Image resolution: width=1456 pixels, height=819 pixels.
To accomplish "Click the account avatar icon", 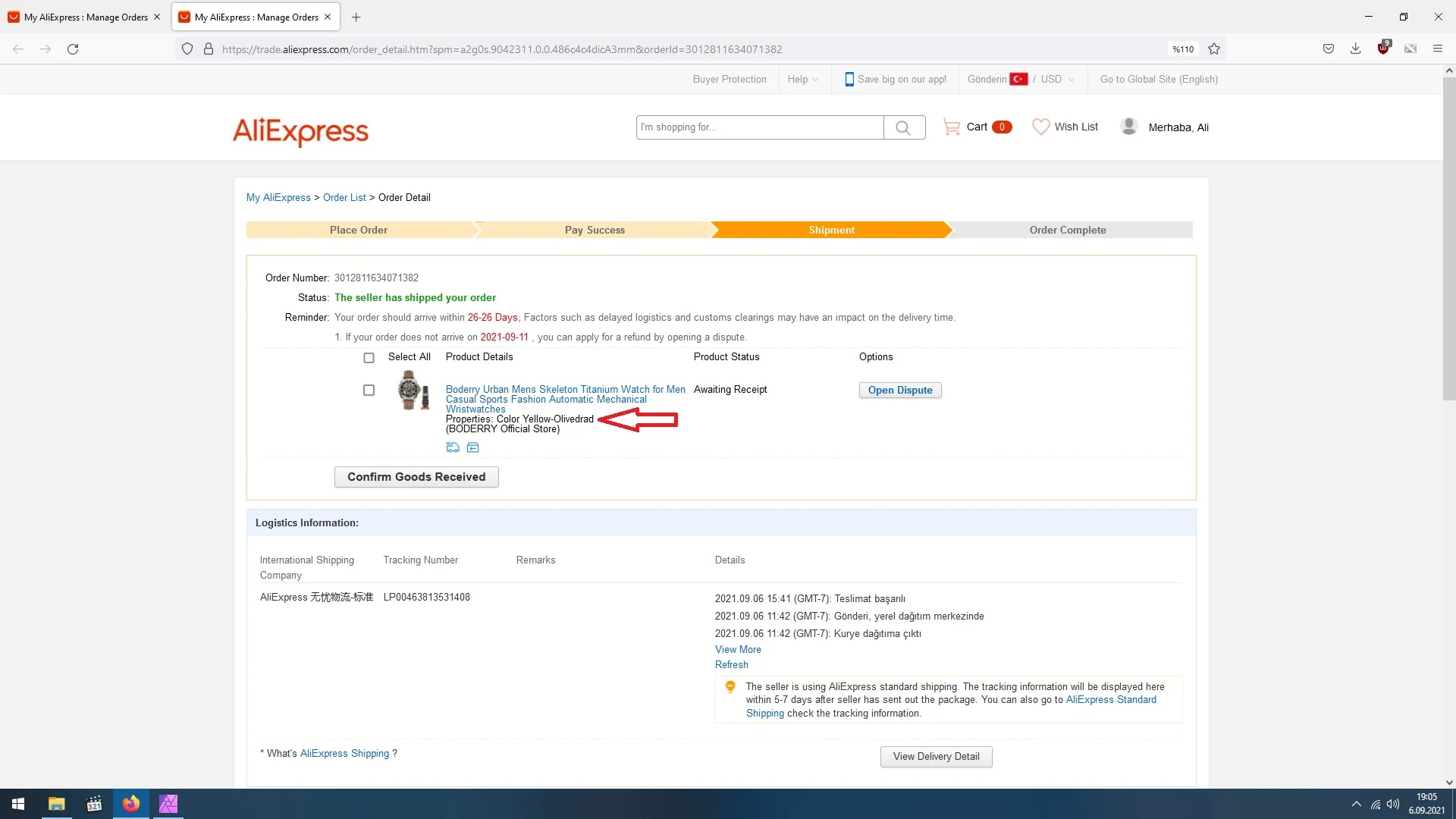I will click(1128, 127).
